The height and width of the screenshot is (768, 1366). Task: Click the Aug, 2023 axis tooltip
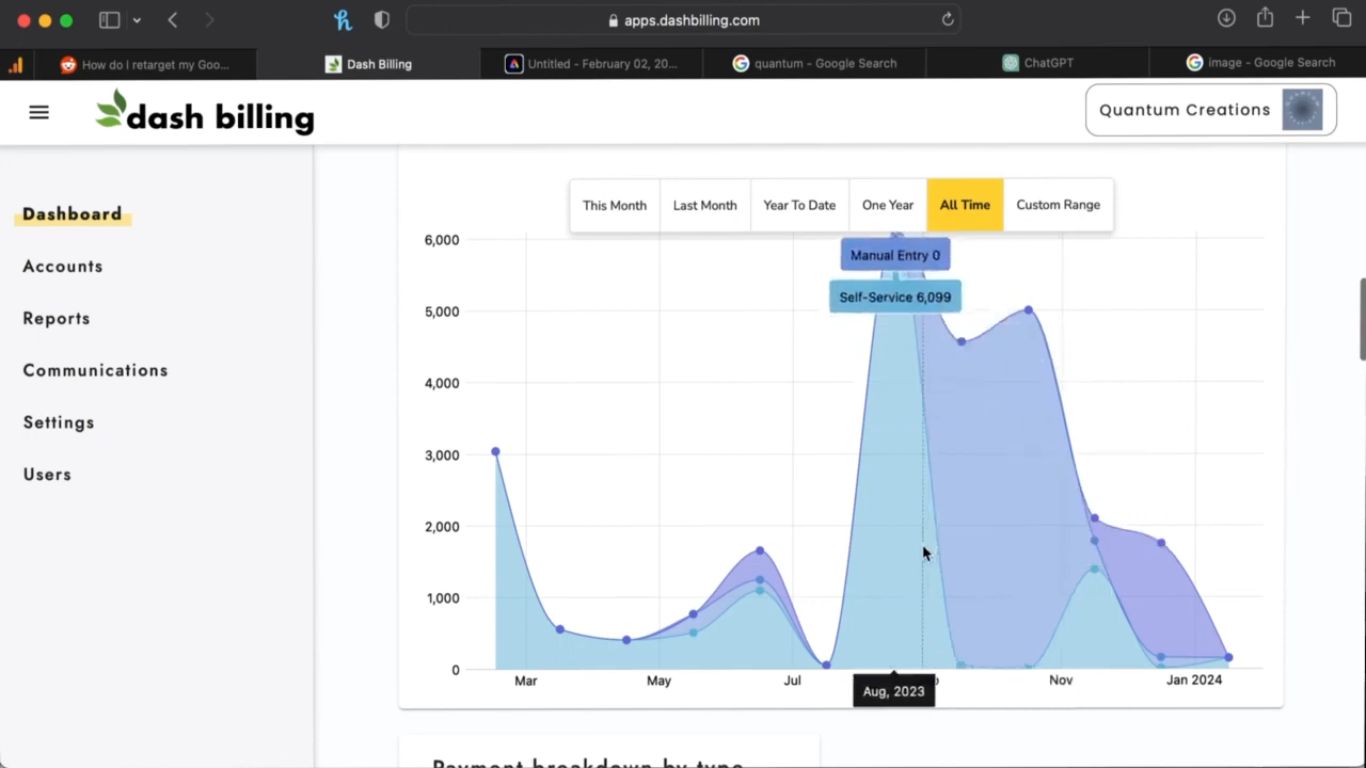[x=894, y=691]
